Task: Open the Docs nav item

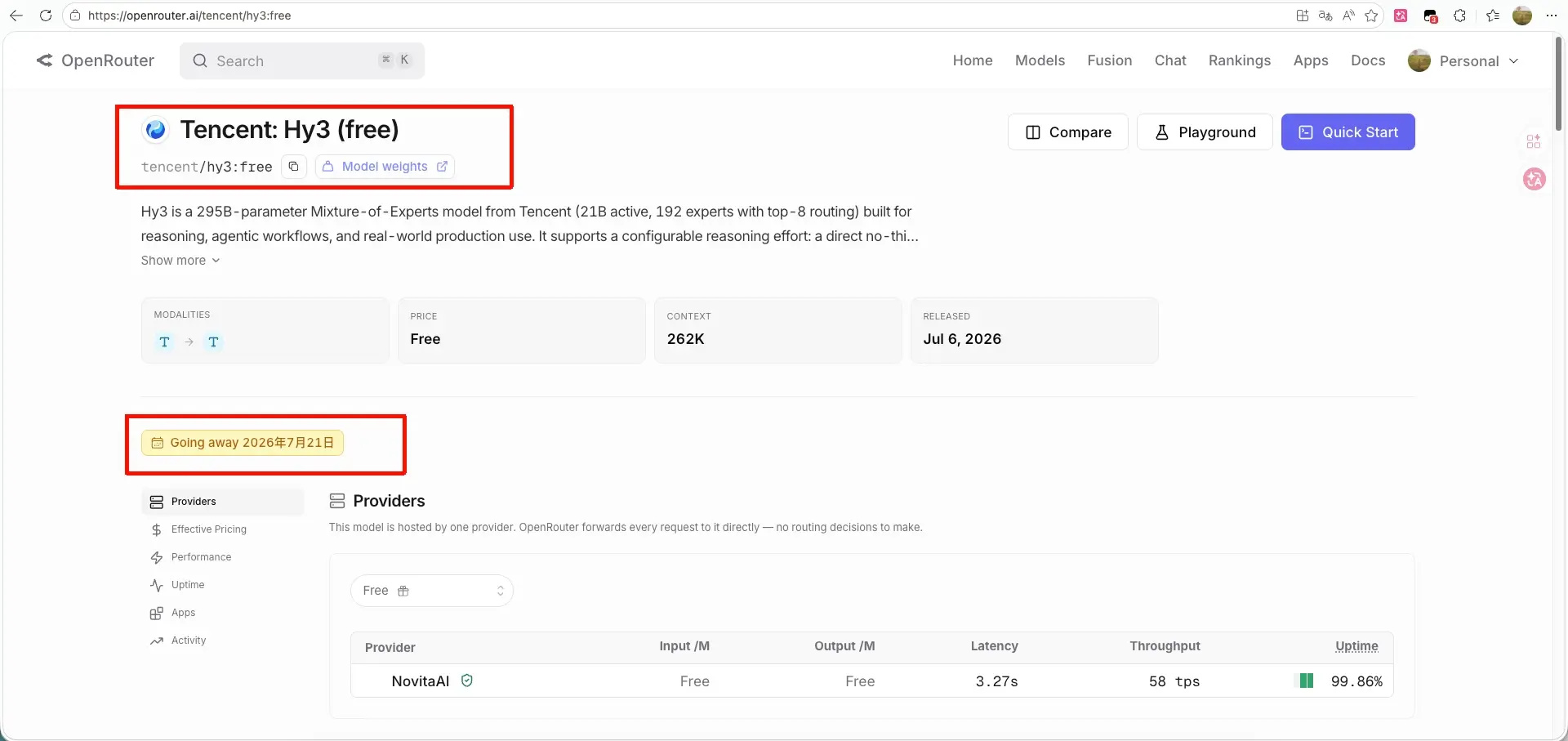Action: coord(1368,60)
